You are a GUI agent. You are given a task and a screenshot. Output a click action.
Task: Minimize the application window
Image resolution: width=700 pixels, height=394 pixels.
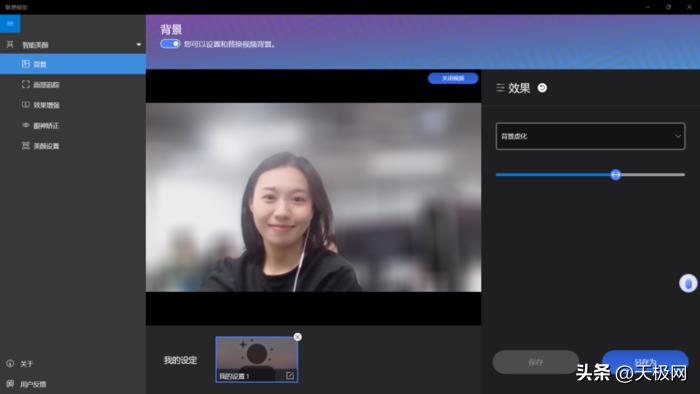click(648, 7)
